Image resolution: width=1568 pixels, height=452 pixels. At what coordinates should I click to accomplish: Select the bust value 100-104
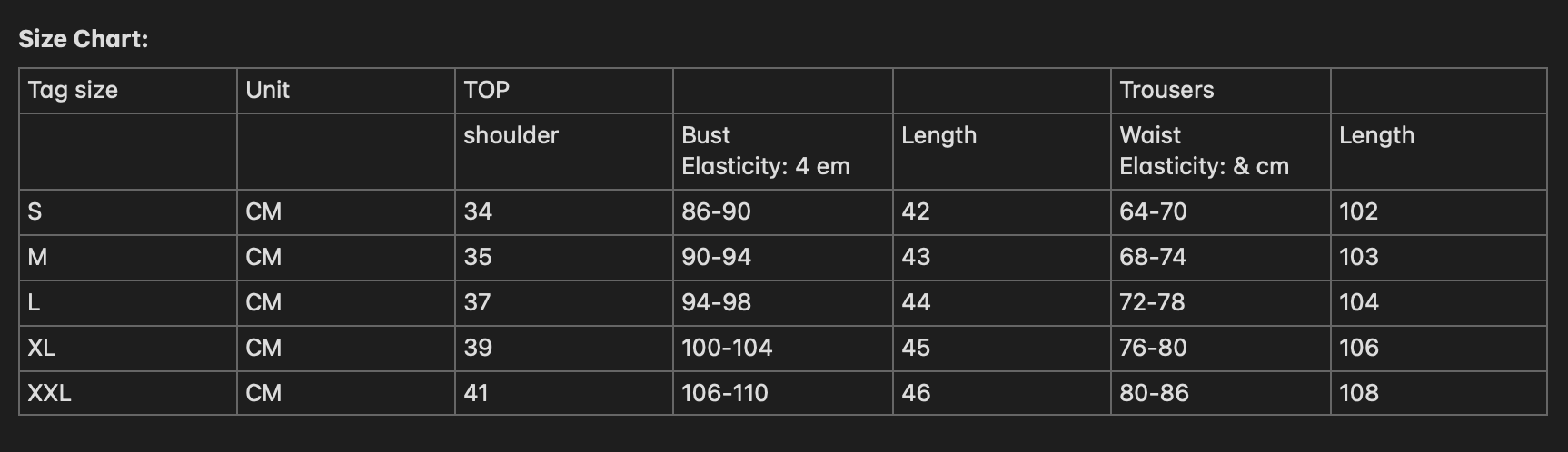pyautogui.click(x=727, y=348)
